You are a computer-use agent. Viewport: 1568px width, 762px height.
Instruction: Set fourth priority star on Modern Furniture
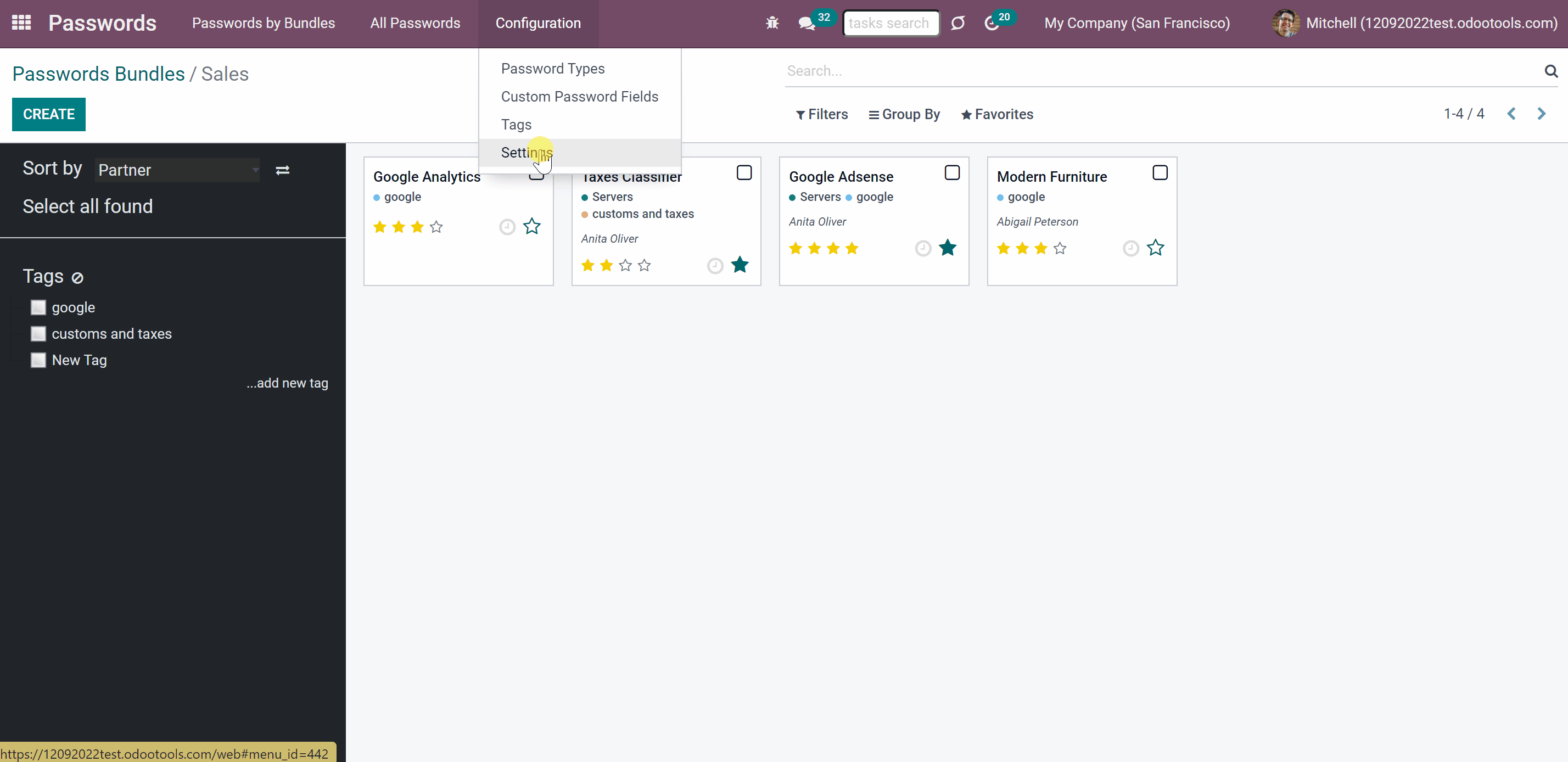1060,248
